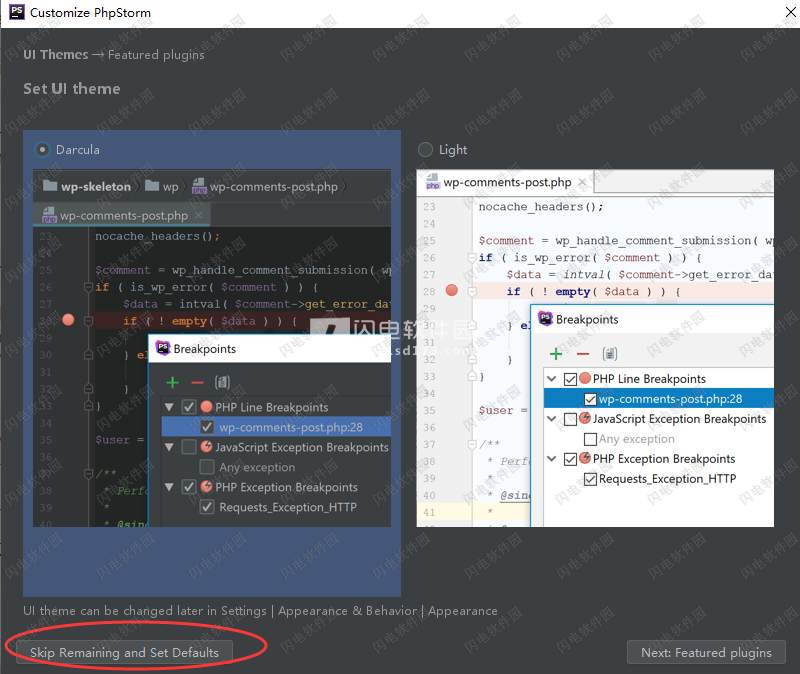Click the Darcula theme label text
The width and height of the screenshot is (800, 674).
[x=78, y=150]
